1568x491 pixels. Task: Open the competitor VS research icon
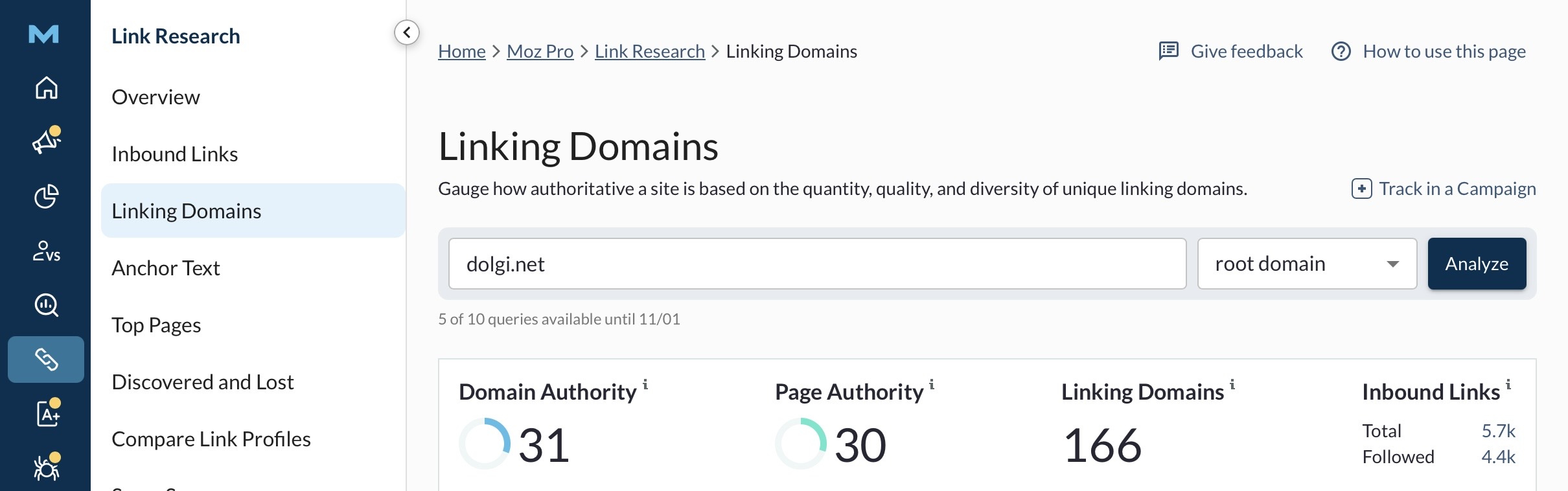(x=46, y=251)
